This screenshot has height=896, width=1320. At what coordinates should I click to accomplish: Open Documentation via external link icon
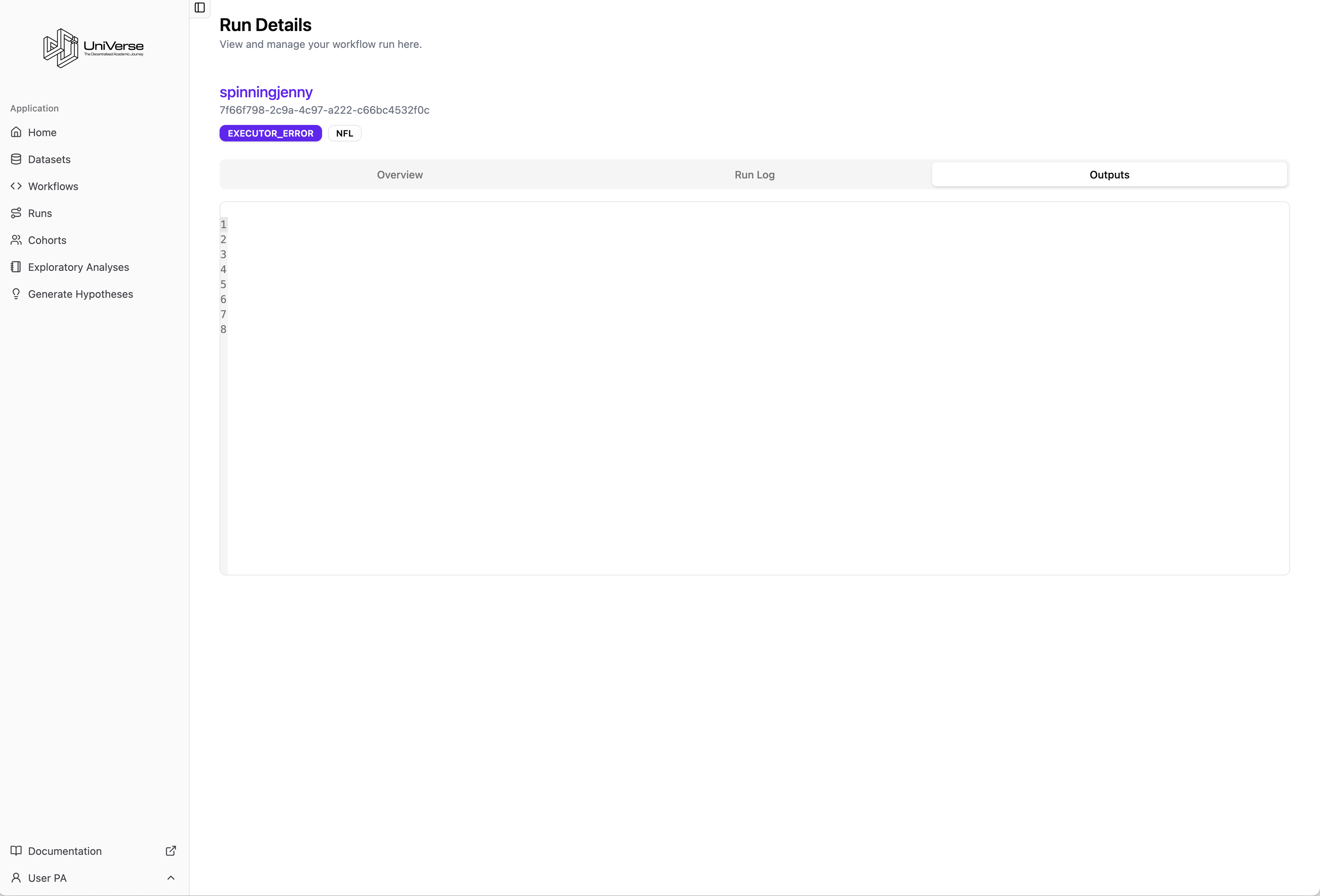(171, 851)
